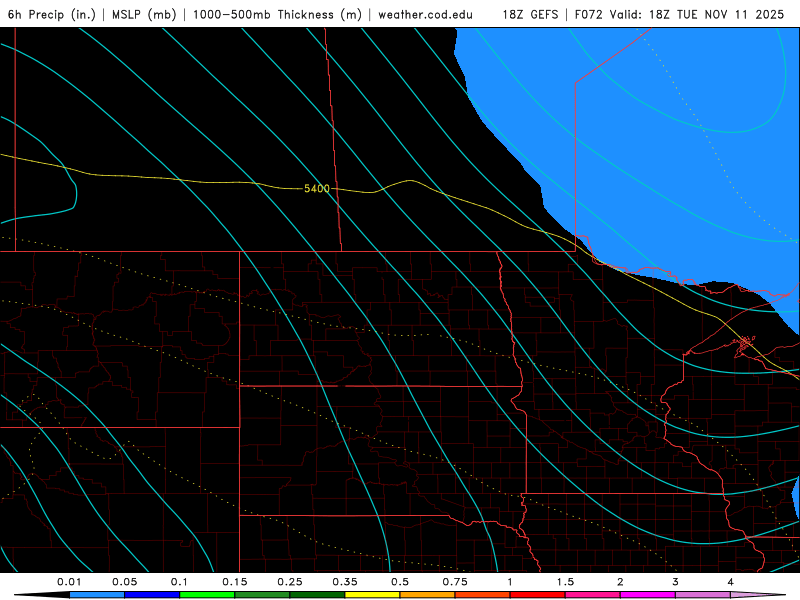Viewport: 800px width, 600px height.
Task: Click the 1.5 legend value
Action: [x=565, y=582]
